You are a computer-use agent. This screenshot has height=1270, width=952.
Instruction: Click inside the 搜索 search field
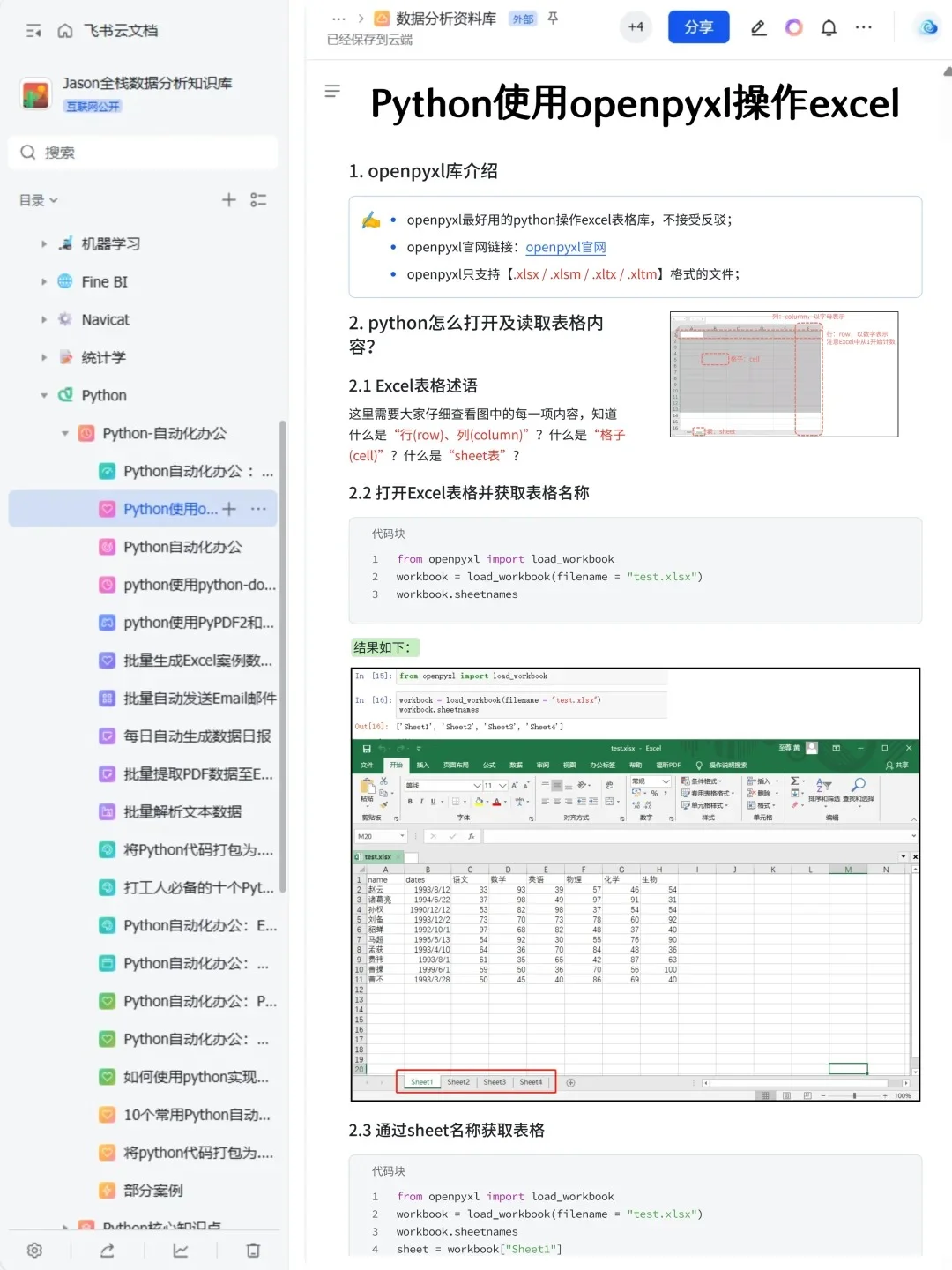click(x=143, y=152)
